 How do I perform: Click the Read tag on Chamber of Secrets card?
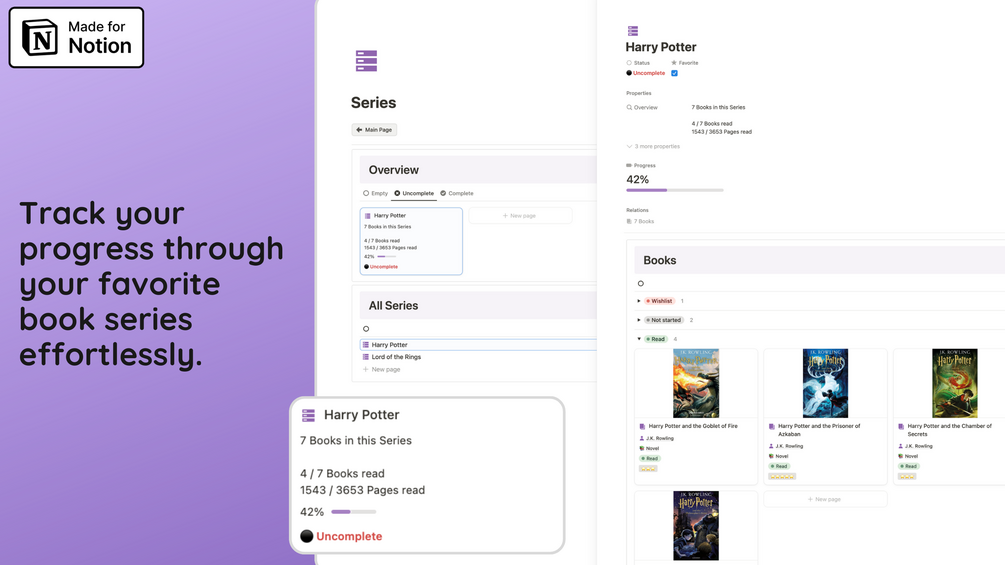pos(908,466)
